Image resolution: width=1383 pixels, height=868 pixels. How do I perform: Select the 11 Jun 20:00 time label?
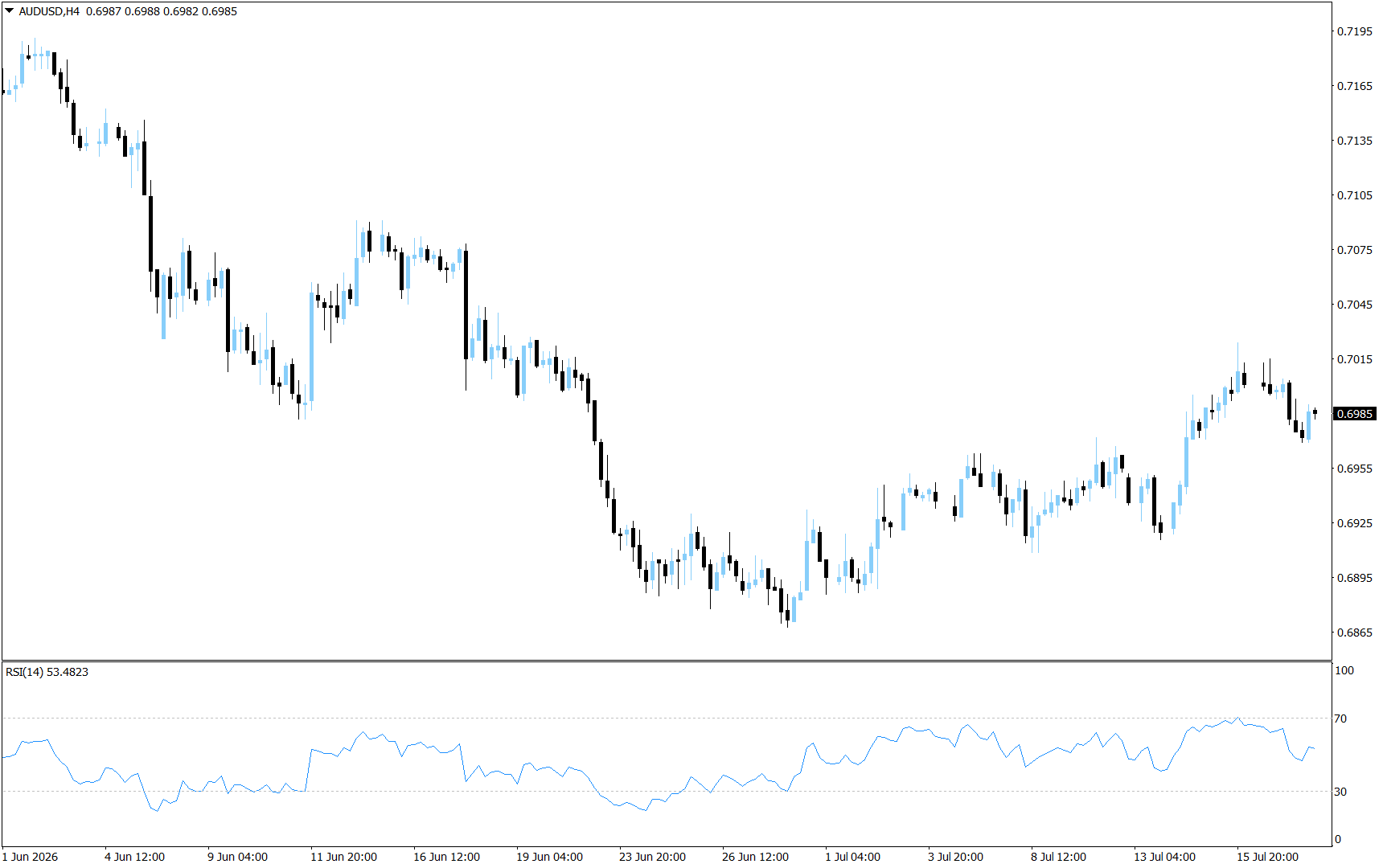[x=343, y=857]
